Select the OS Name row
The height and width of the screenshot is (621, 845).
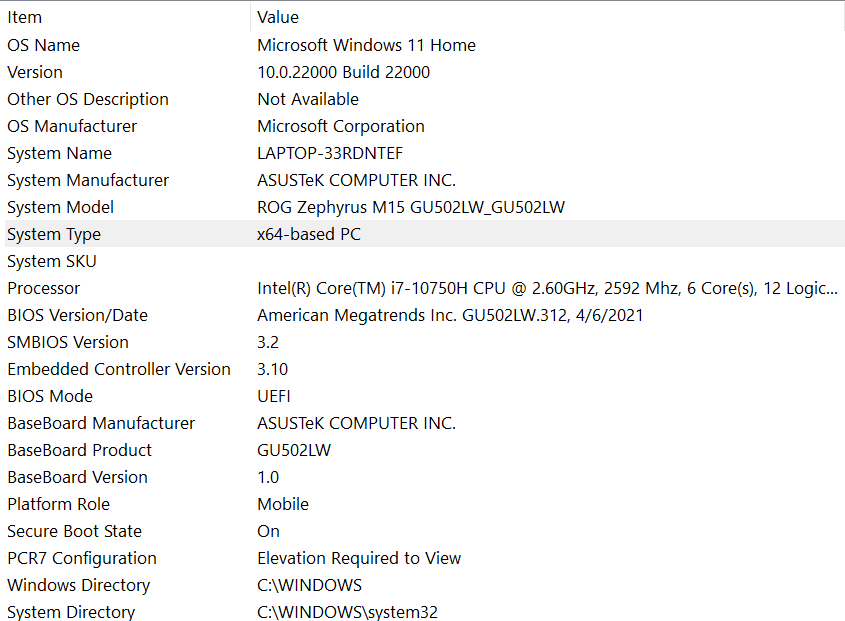coord(43,45)
